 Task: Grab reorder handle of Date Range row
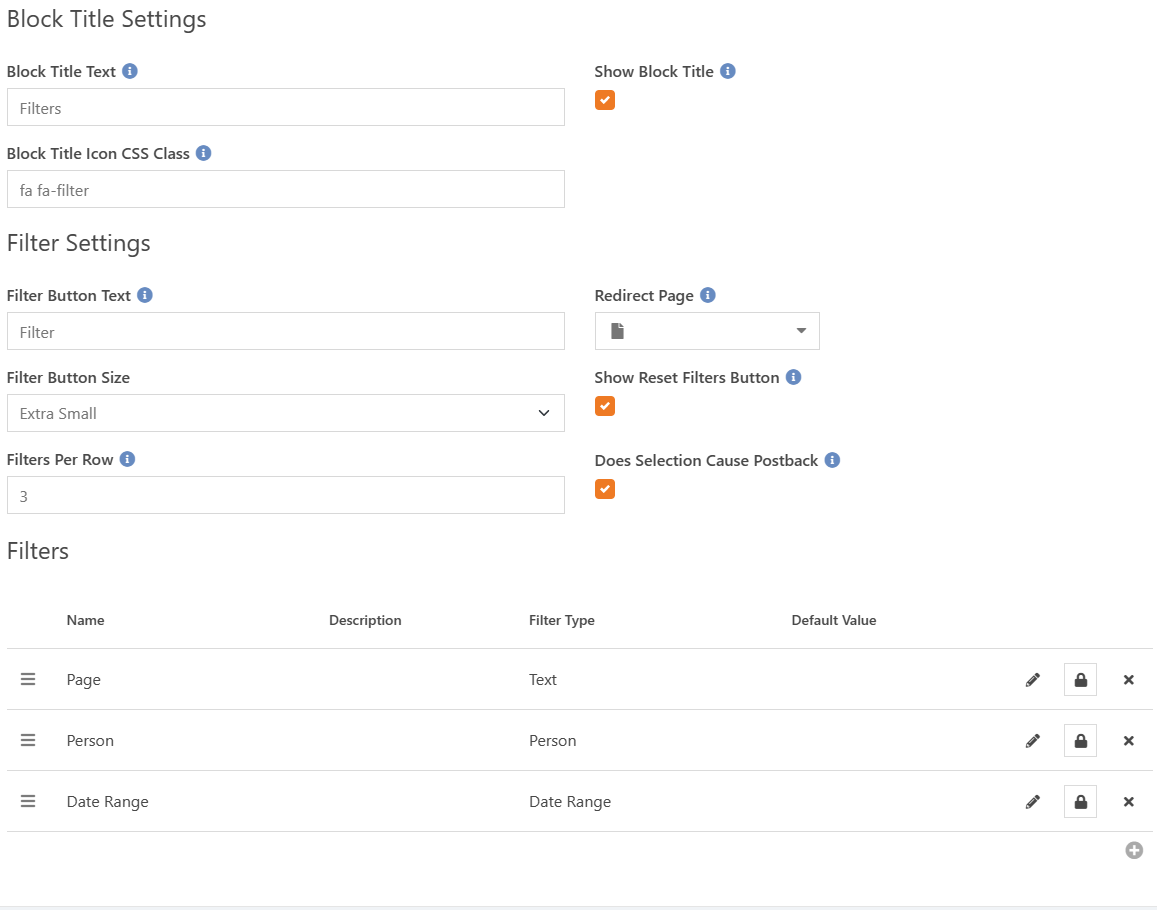coord(28,801)
